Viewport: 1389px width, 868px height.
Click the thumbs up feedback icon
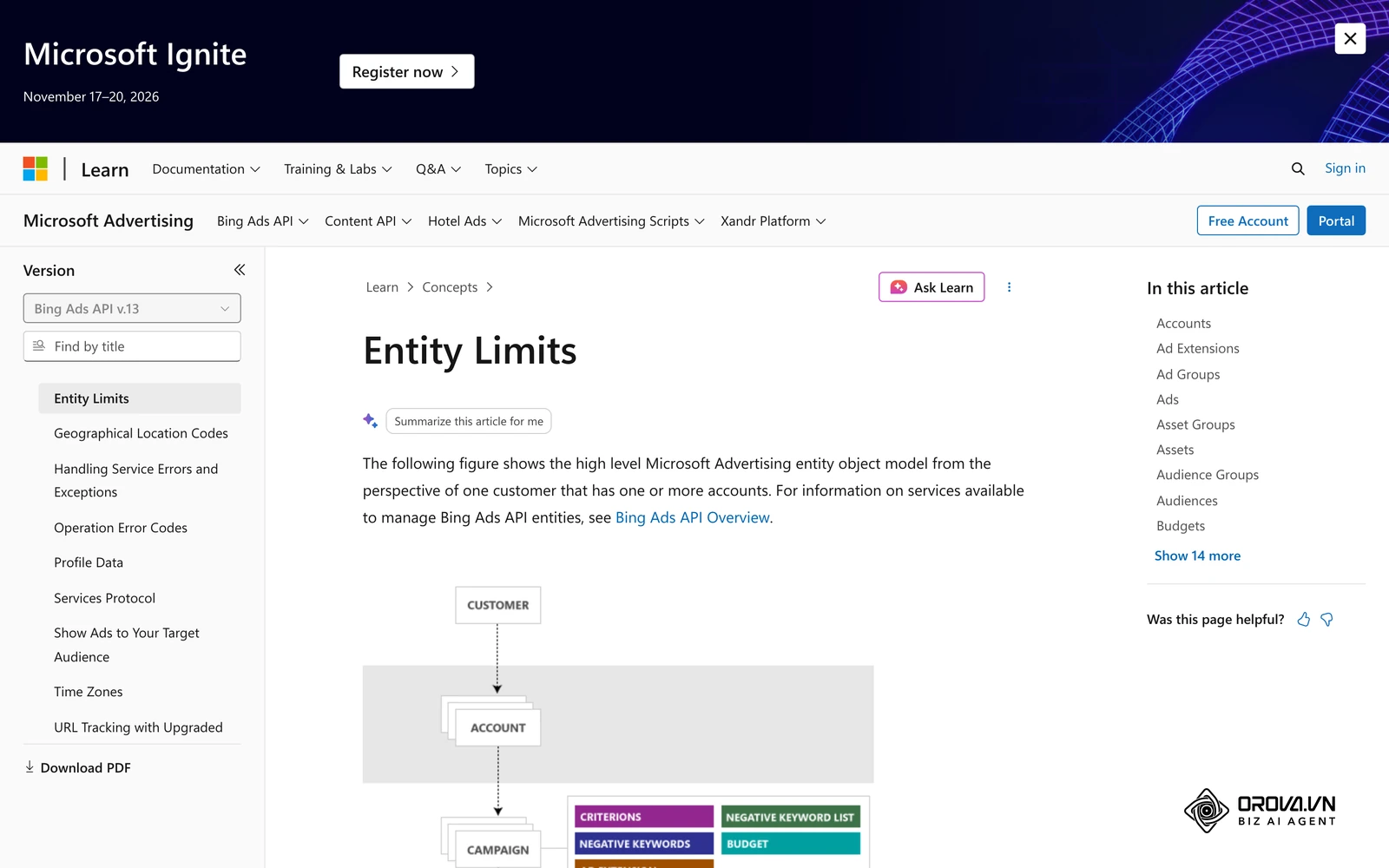(1303, 619)
